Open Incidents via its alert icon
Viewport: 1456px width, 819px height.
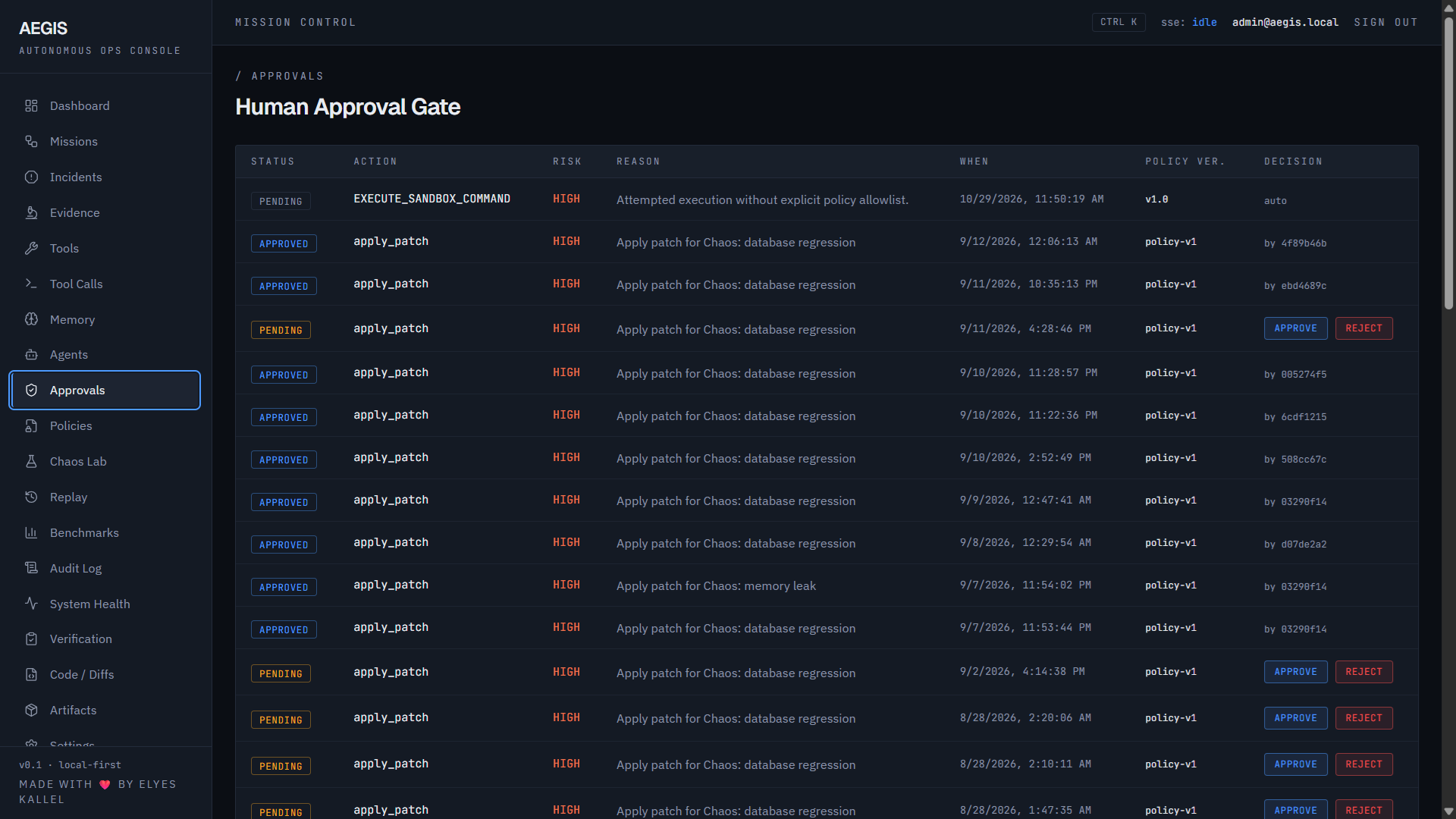31,177
